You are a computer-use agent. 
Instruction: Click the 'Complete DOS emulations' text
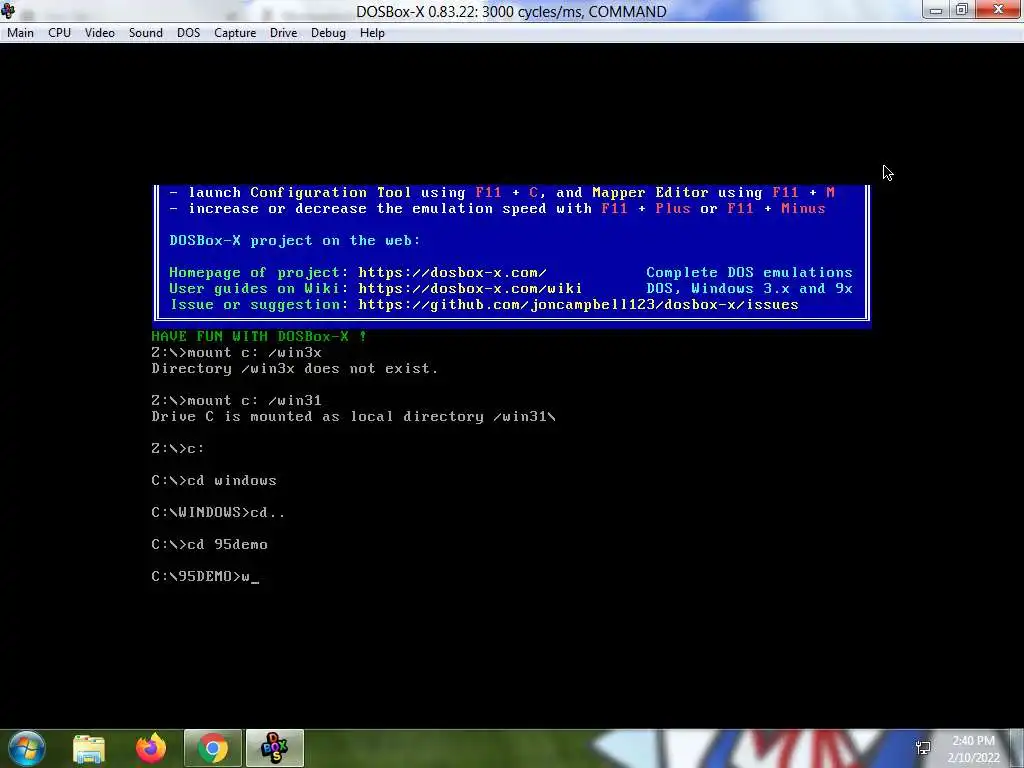749,272
